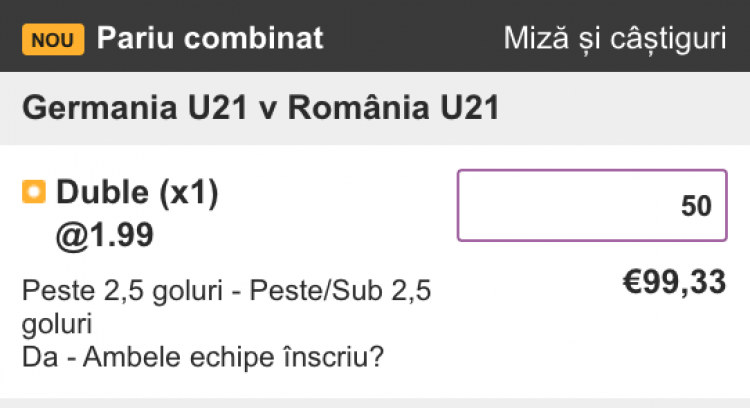Screen dimensions: 750x408
Task: Click the gray strip below the bet panel
Action: [375, 402]
